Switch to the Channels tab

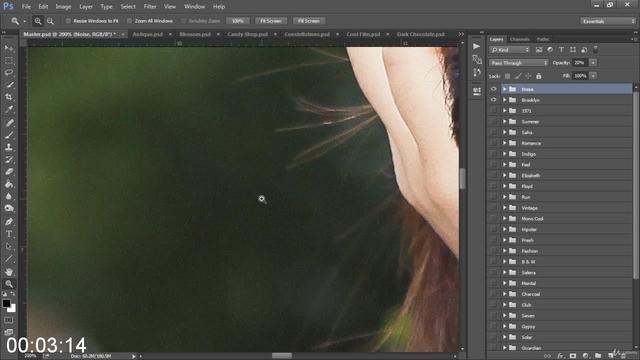click(520, 39)
